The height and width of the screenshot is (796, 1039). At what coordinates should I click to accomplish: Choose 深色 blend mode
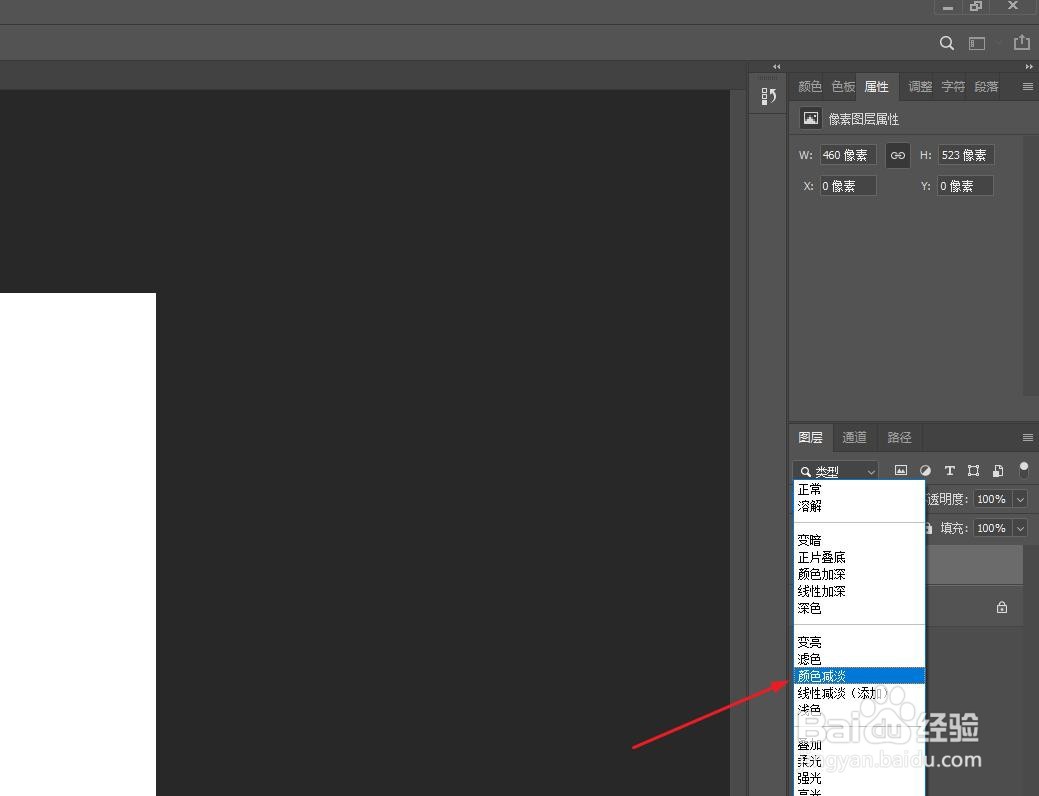859,608
